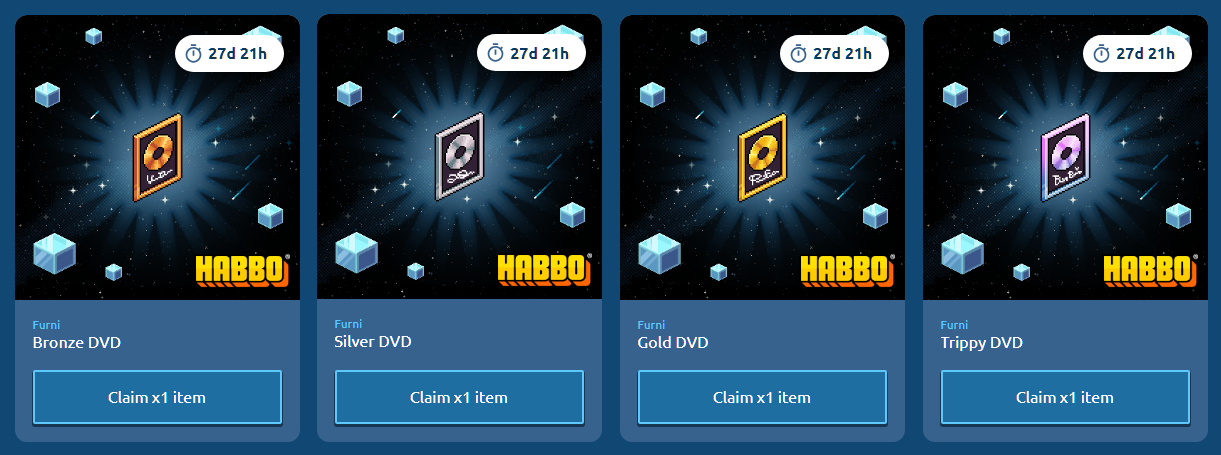Claim x1 item for Trippy DVD
This screenshot has width=1221, height=455.
tap(1065, 397)
